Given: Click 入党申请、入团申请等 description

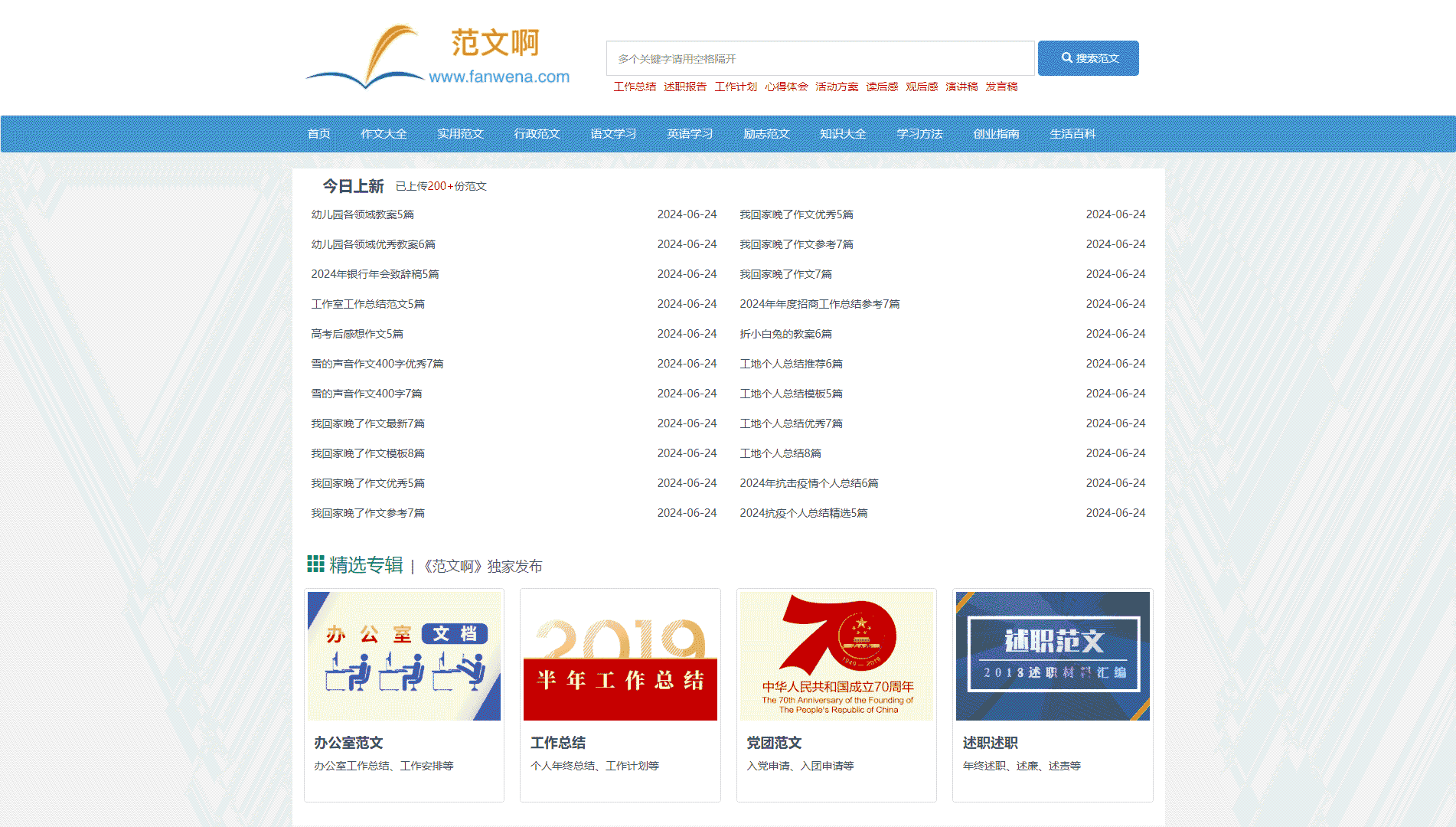Looking at the screenshot, I should pyautogui.click(x=800, y=766).
